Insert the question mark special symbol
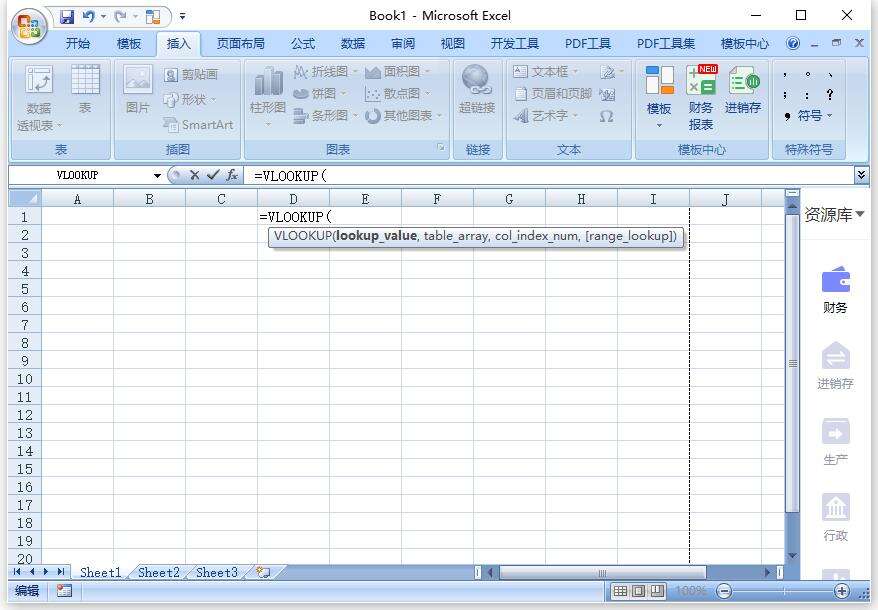This screenshot has height=610, width=878. pyautogui.click(x=830, y=95)
